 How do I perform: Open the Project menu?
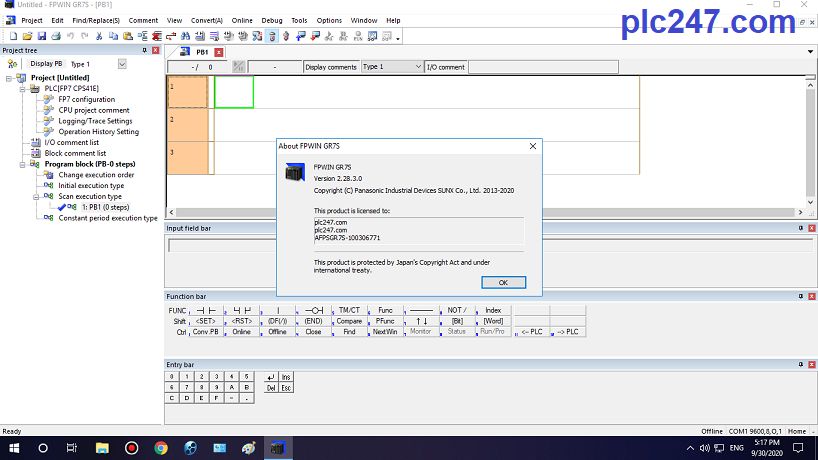pyautogui.click(x=32, y=20)
